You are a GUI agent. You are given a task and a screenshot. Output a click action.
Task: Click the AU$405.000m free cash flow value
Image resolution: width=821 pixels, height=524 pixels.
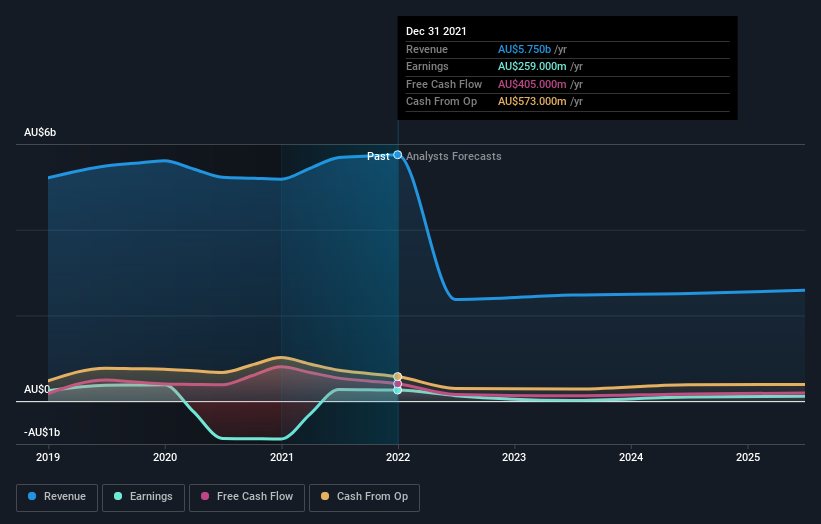532,84
